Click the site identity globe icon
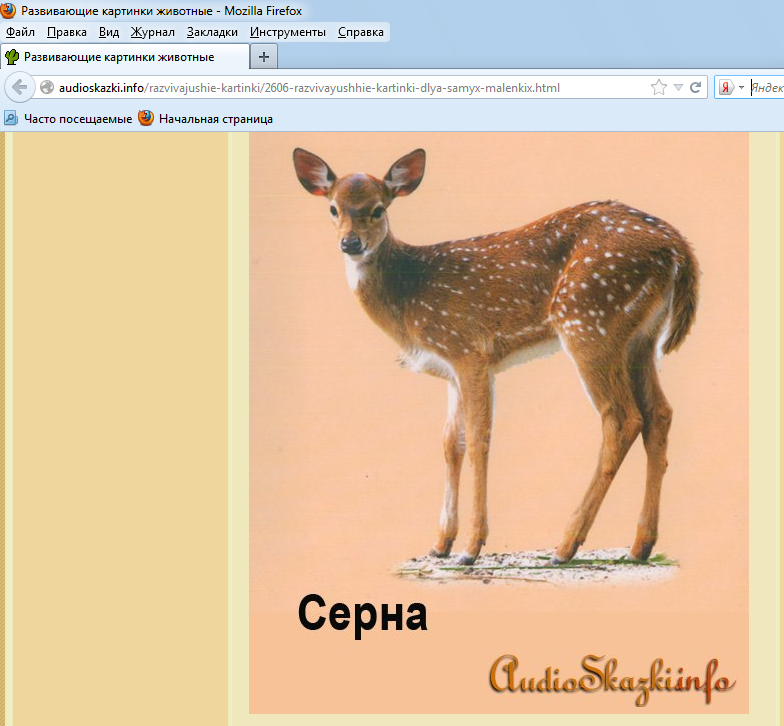The width and height of the screenshot is (784, 726). pyautogui.click(x=47, y=88)
